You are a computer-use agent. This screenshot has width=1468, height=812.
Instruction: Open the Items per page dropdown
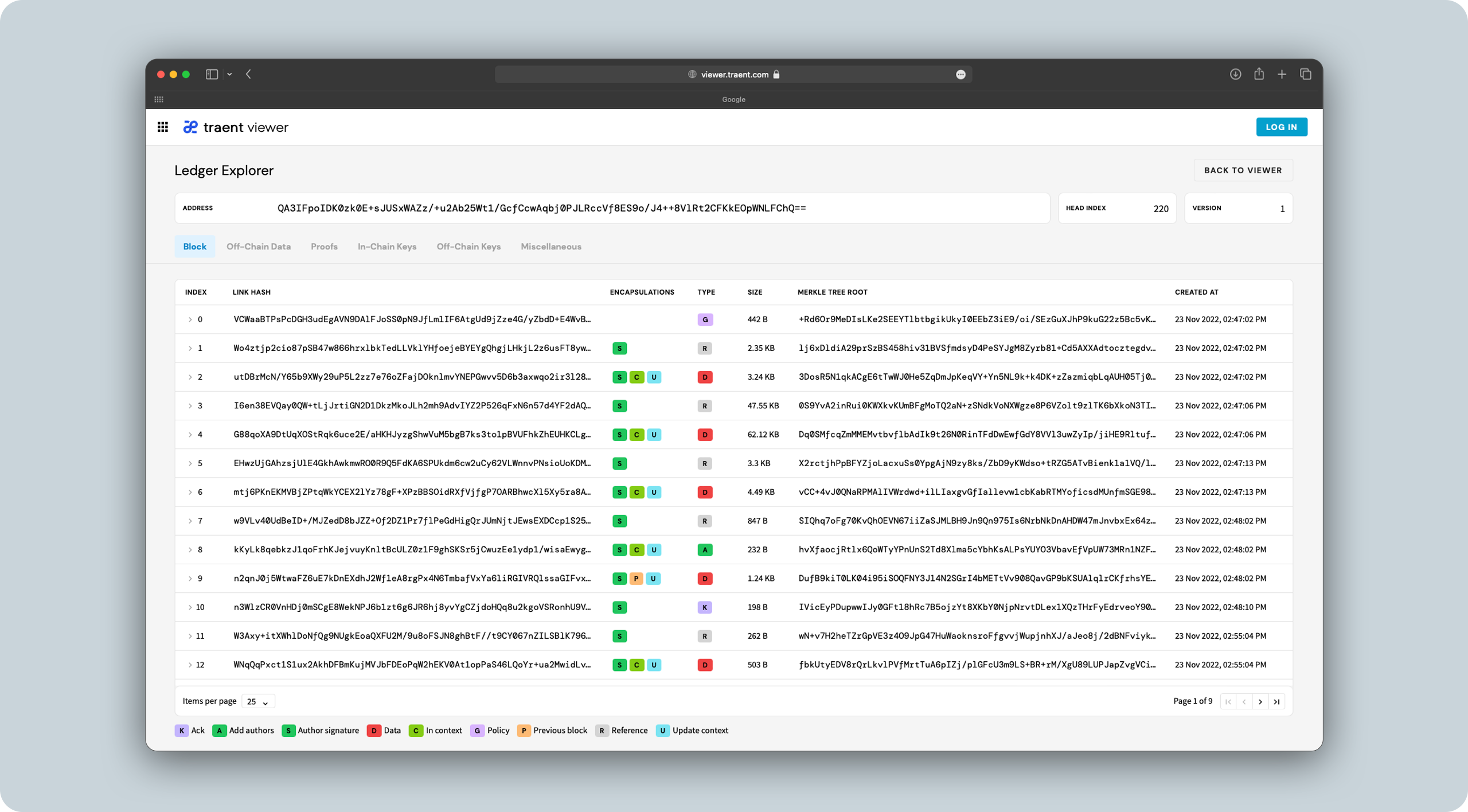[257, 701]
